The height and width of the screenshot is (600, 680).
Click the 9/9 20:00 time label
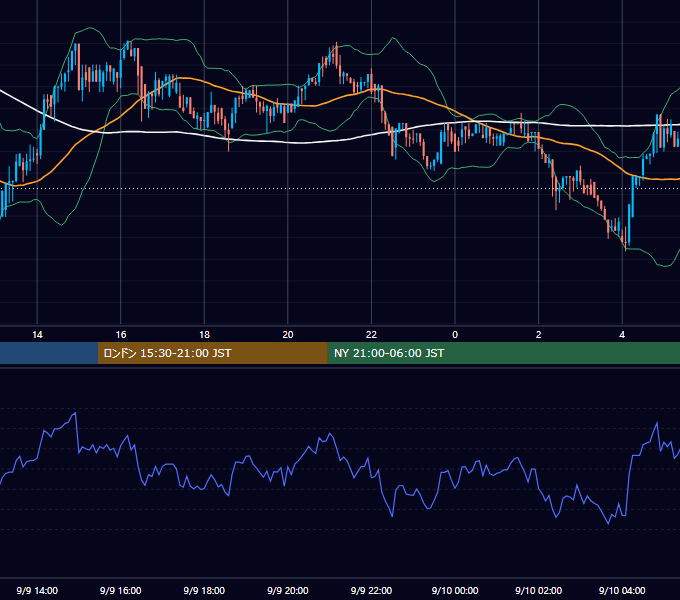point(288,590)
